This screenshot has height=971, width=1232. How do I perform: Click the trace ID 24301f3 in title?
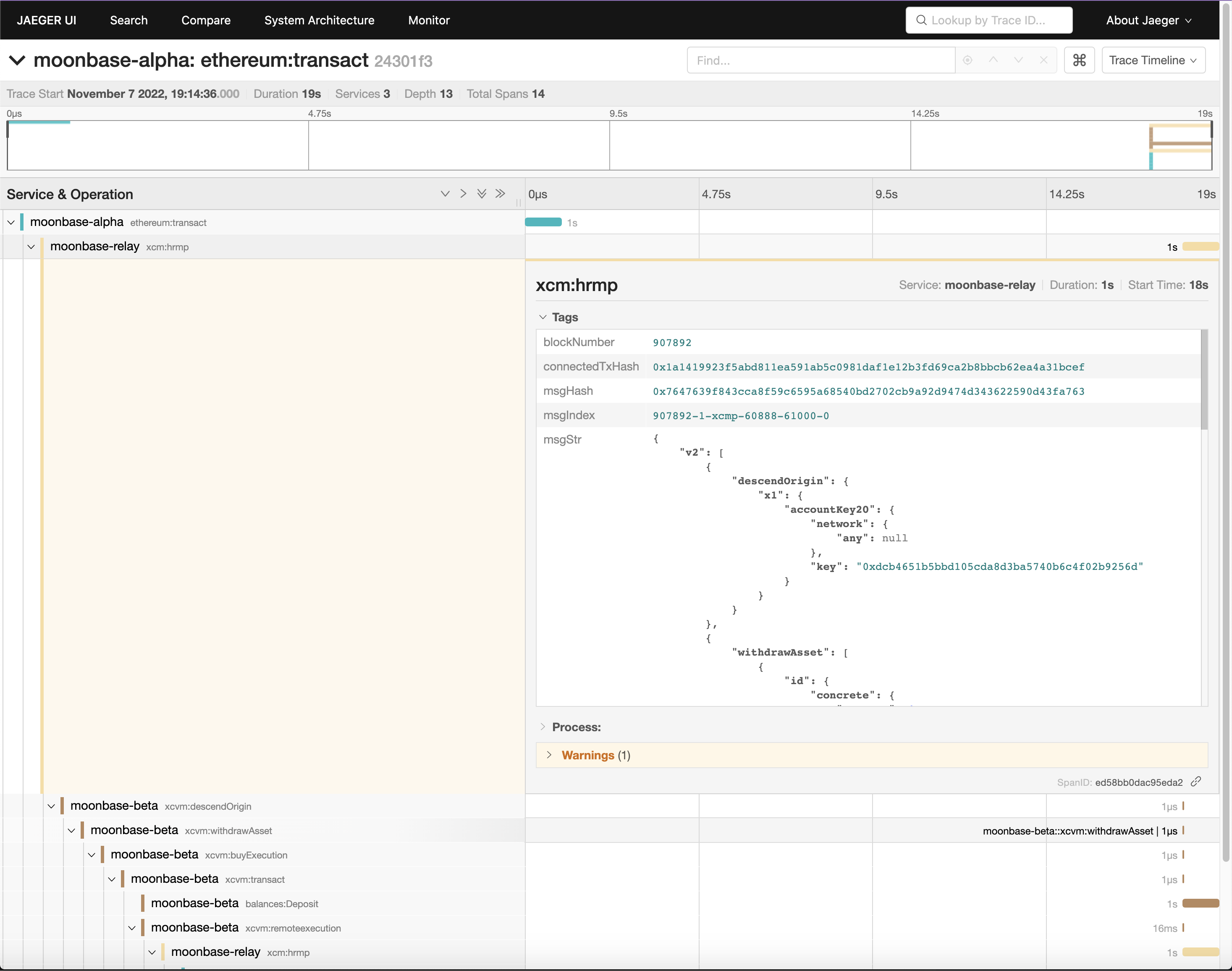click(404, 61)
